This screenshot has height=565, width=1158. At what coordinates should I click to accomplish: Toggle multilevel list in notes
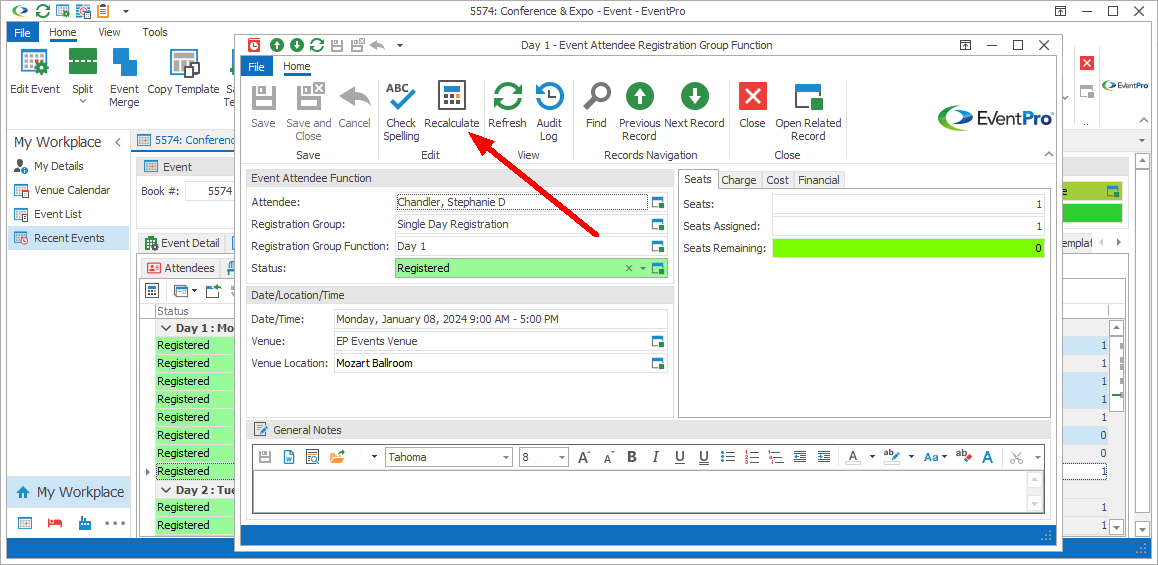pyautogui.click(x=776, y=457)
